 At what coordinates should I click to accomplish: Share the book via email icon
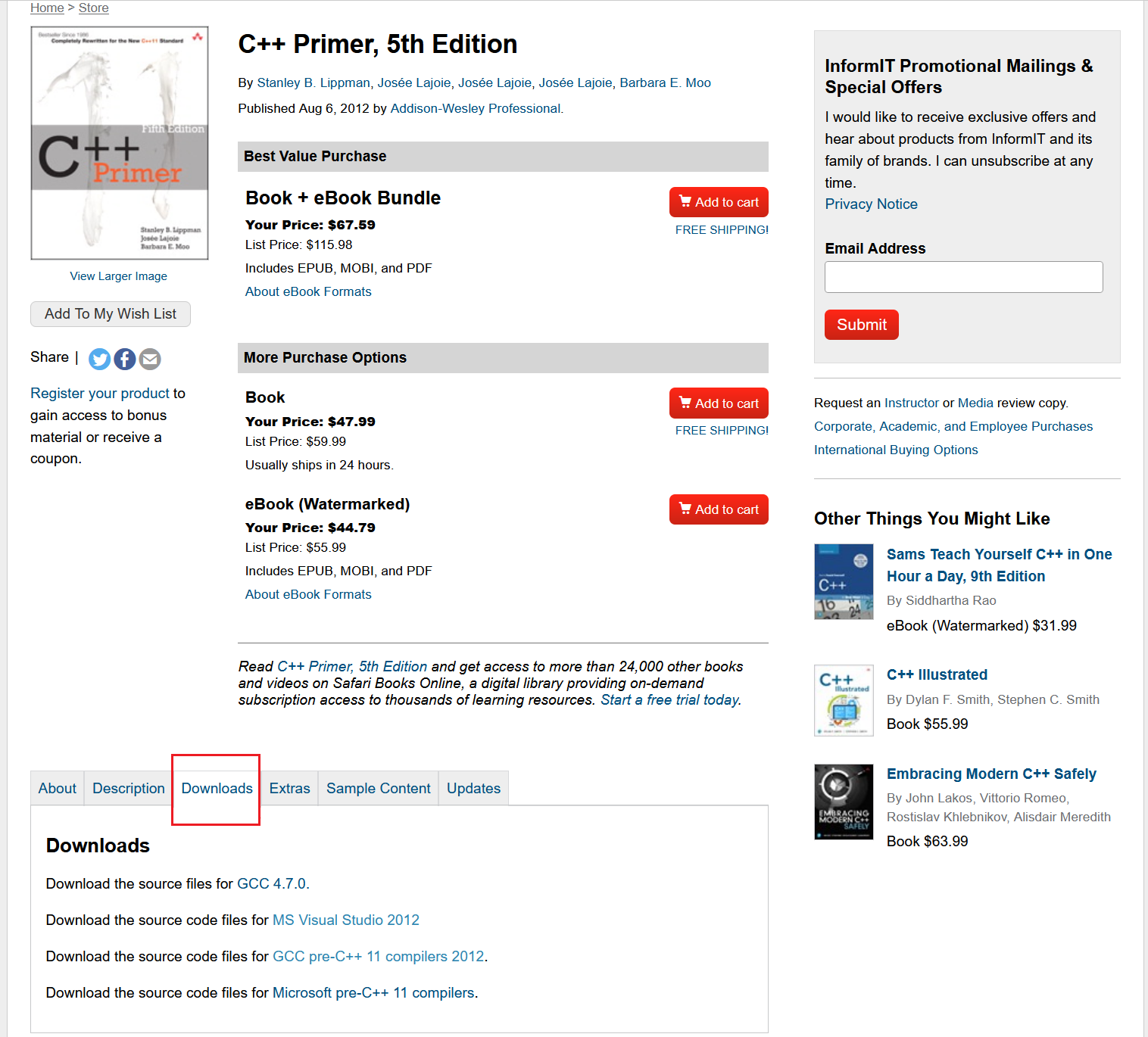(150, 359)
